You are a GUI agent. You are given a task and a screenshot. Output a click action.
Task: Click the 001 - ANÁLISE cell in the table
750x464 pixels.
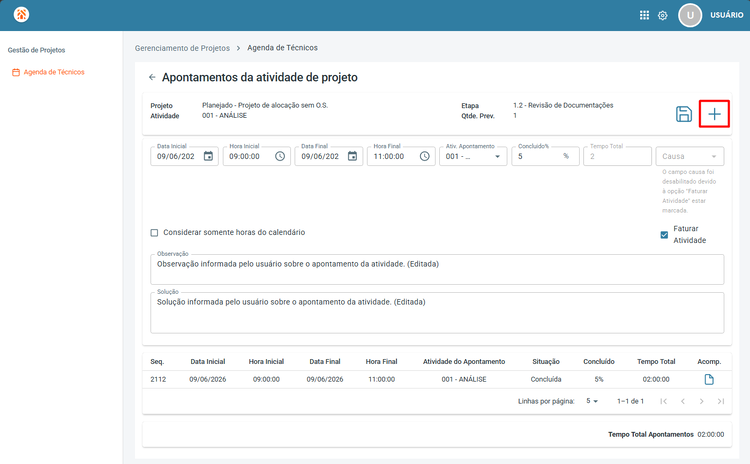click(463, 379)
